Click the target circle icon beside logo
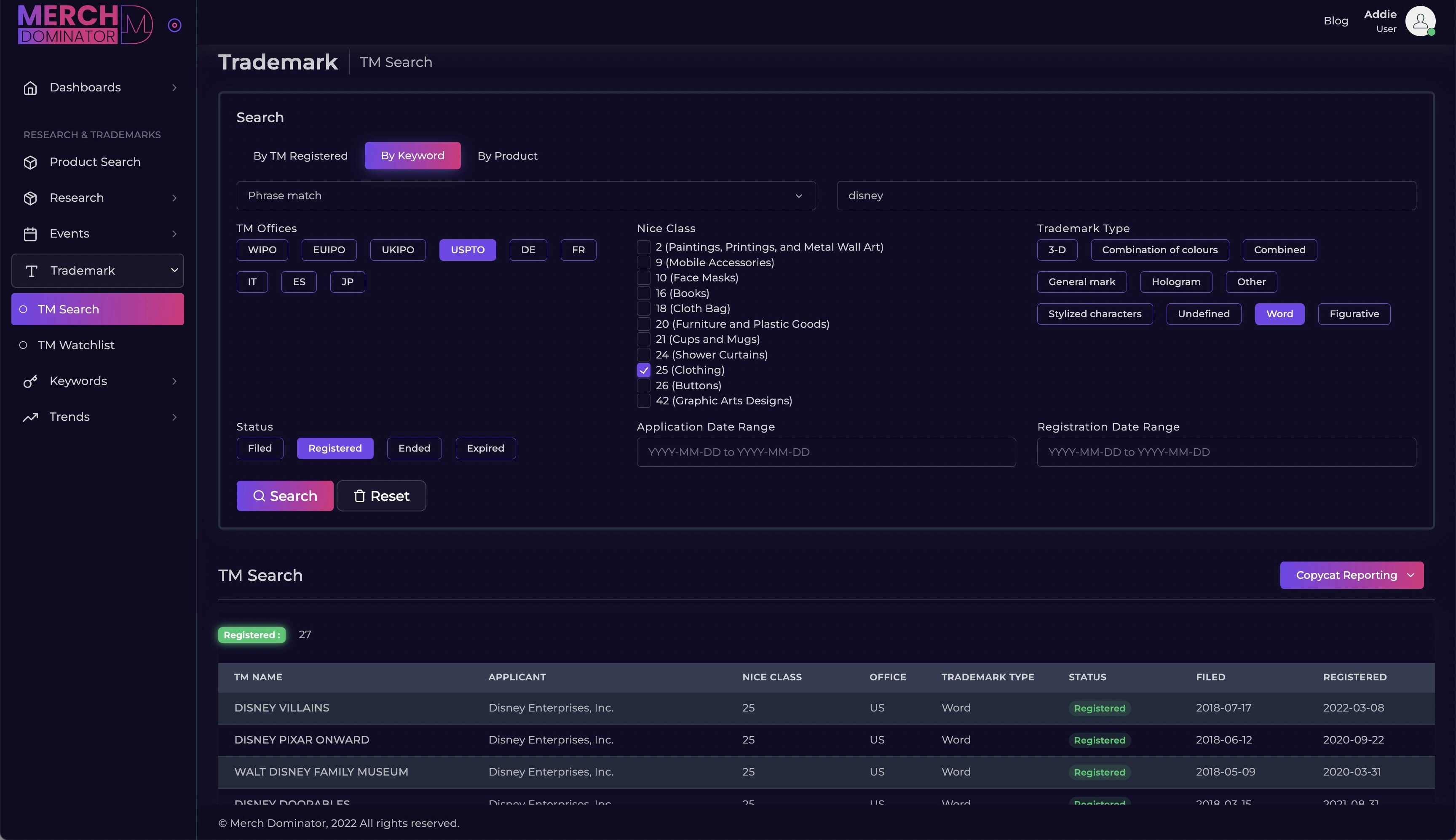 coord(174,25)
